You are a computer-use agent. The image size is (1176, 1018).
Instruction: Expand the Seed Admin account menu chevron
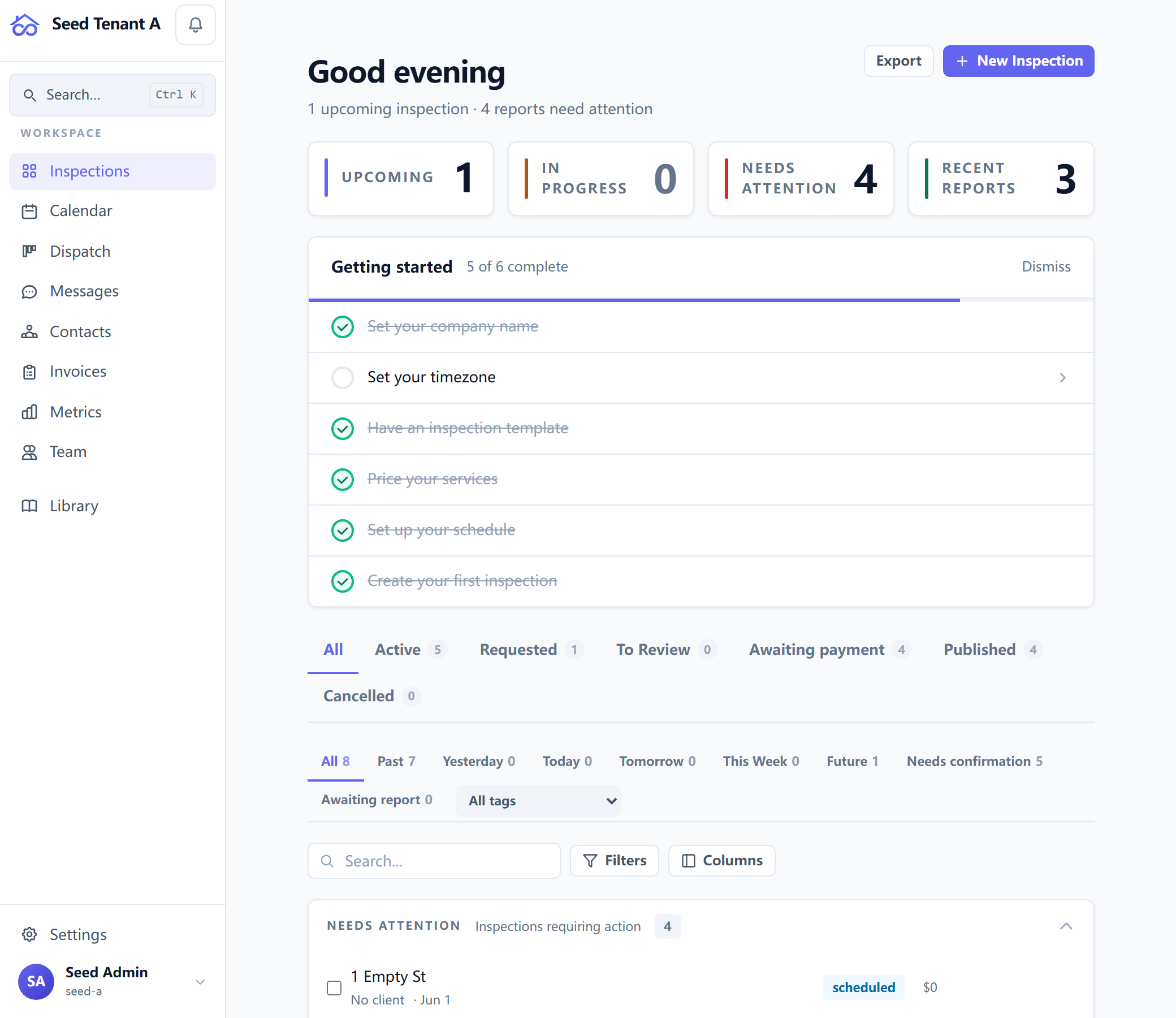tap(200, 982)
